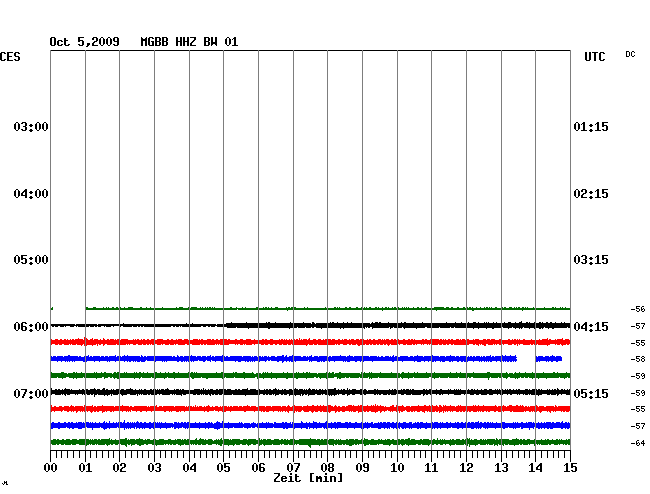Click minute tick label 07
This screenshot has height=494, width=650.
pyautogui.click(x=293, y=468)
